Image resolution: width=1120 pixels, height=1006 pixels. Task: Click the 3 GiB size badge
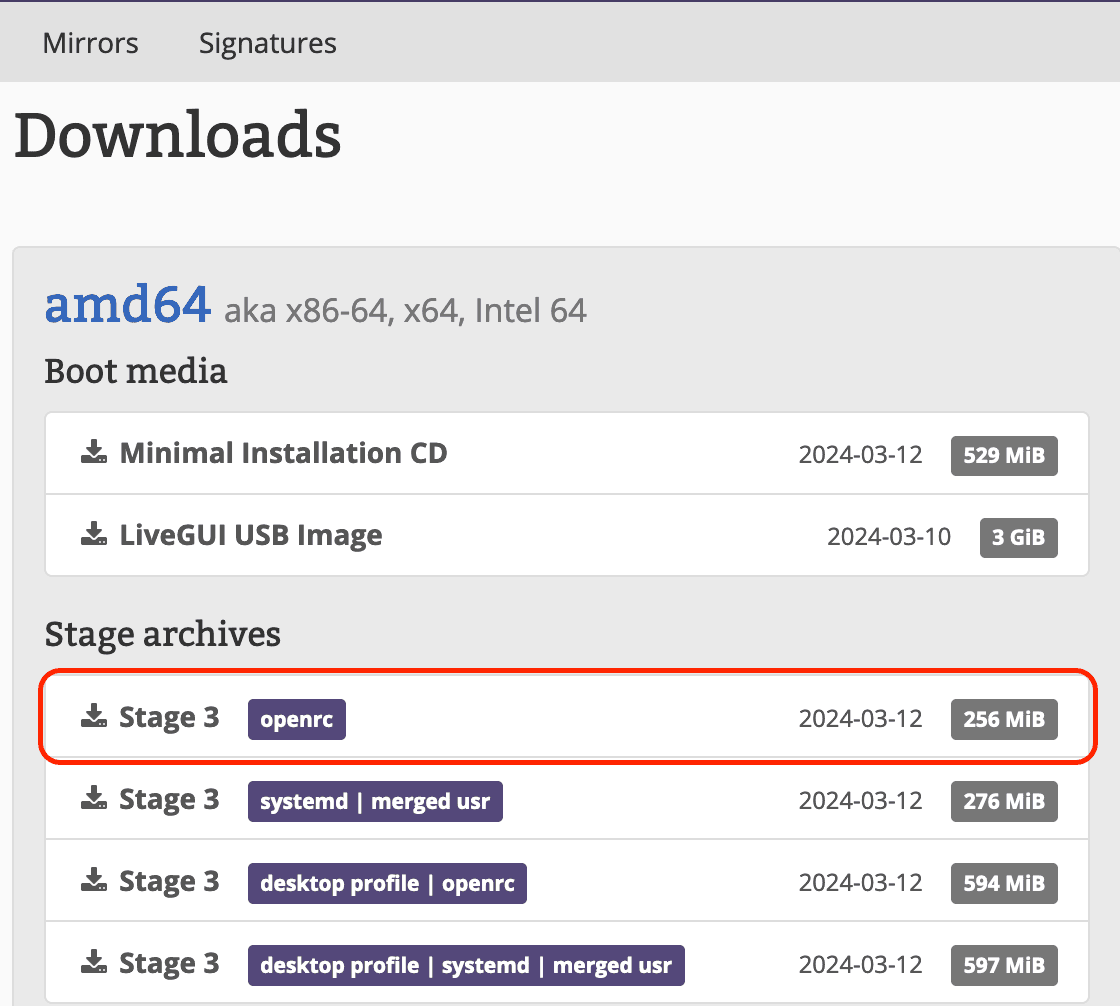[x=1018, y=537]
